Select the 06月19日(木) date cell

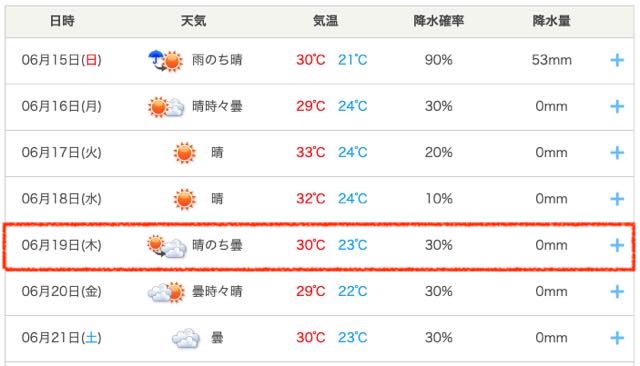(62, 245)
